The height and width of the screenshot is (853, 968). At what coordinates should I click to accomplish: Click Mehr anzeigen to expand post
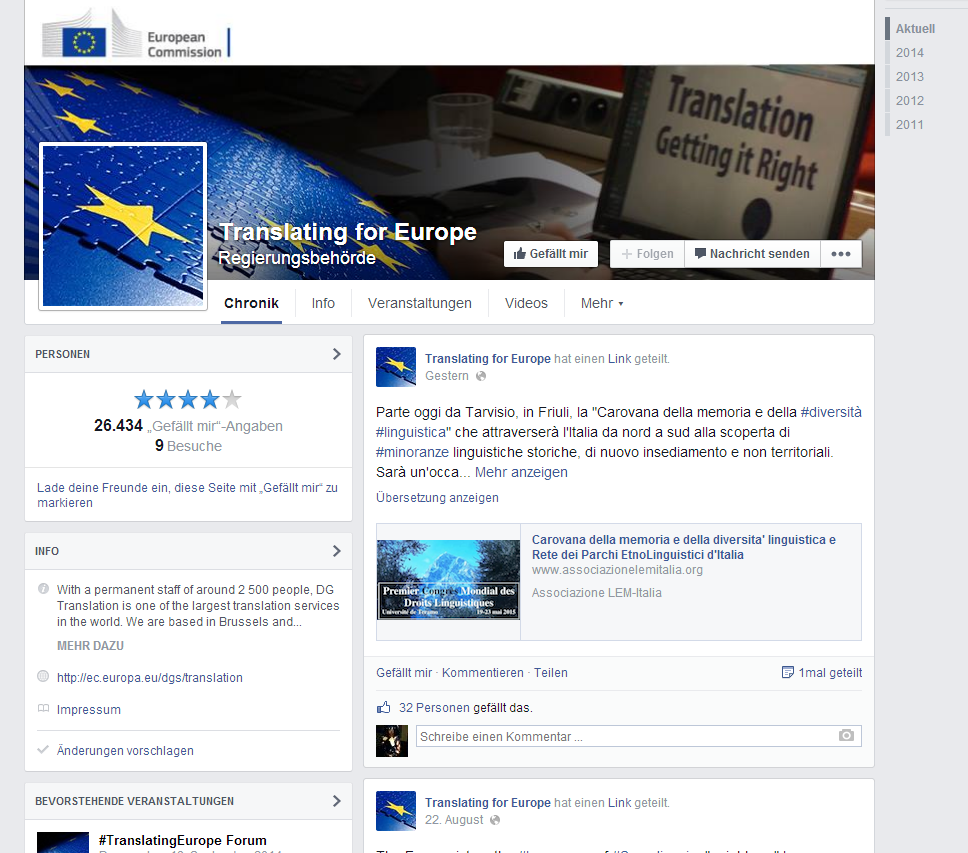point(521,472)
